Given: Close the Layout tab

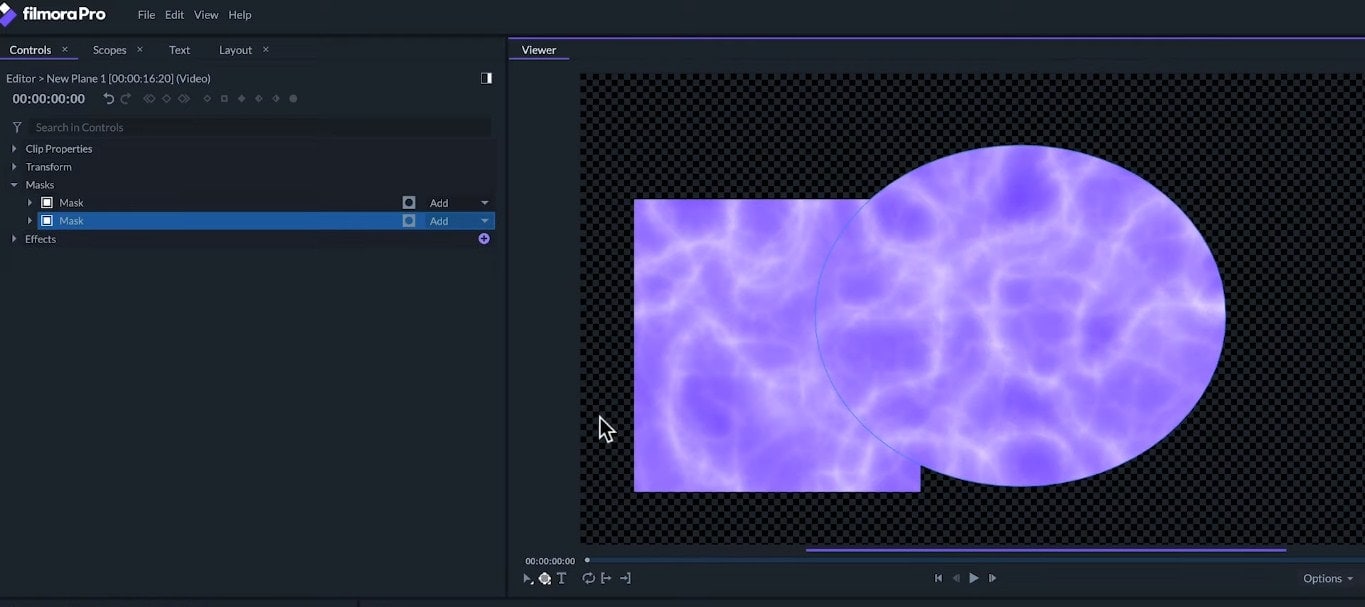Looking at the screenshot, I should [265, 49].
